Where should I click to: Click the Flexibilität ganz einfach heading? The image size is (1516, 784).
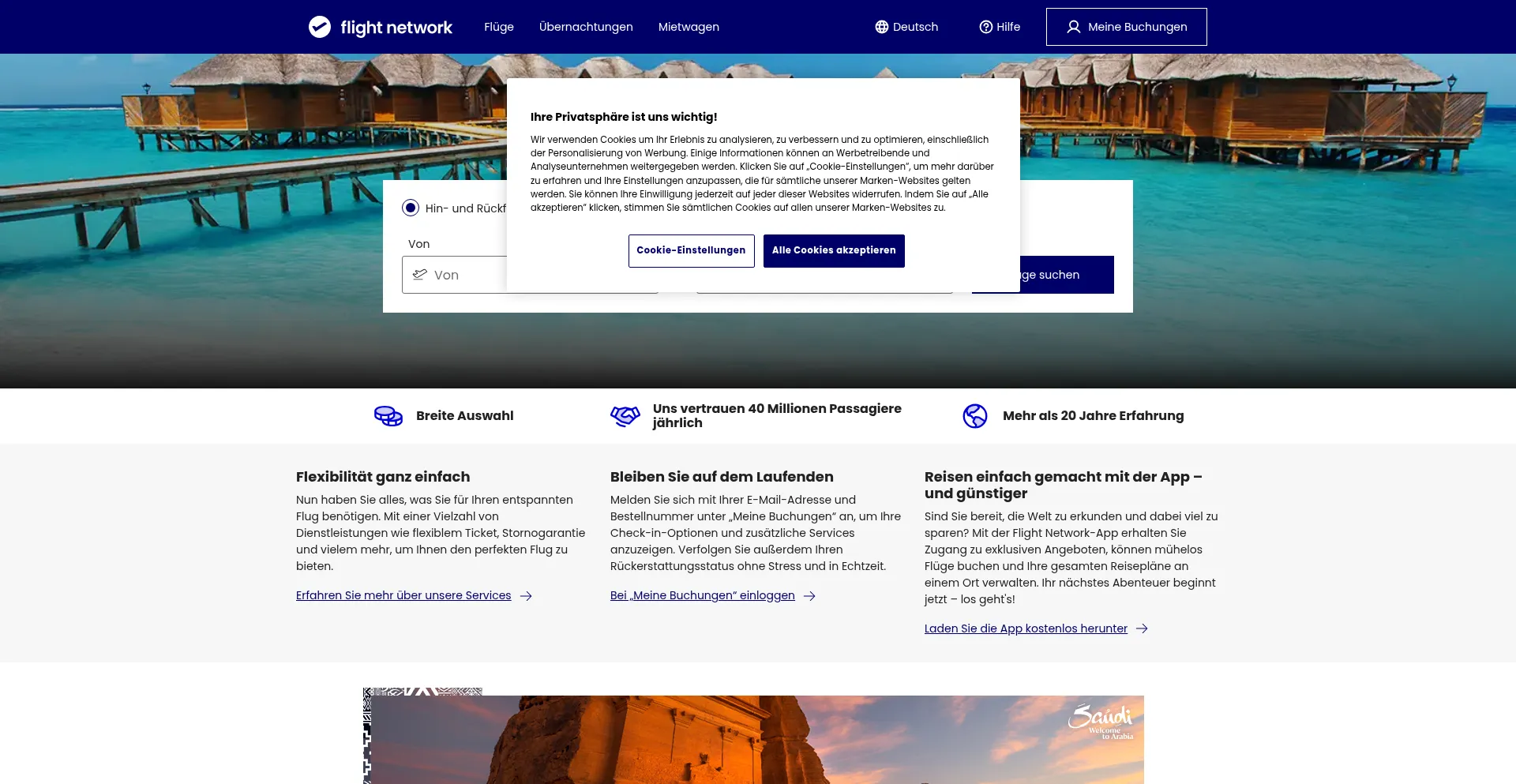tap(383, 477)
